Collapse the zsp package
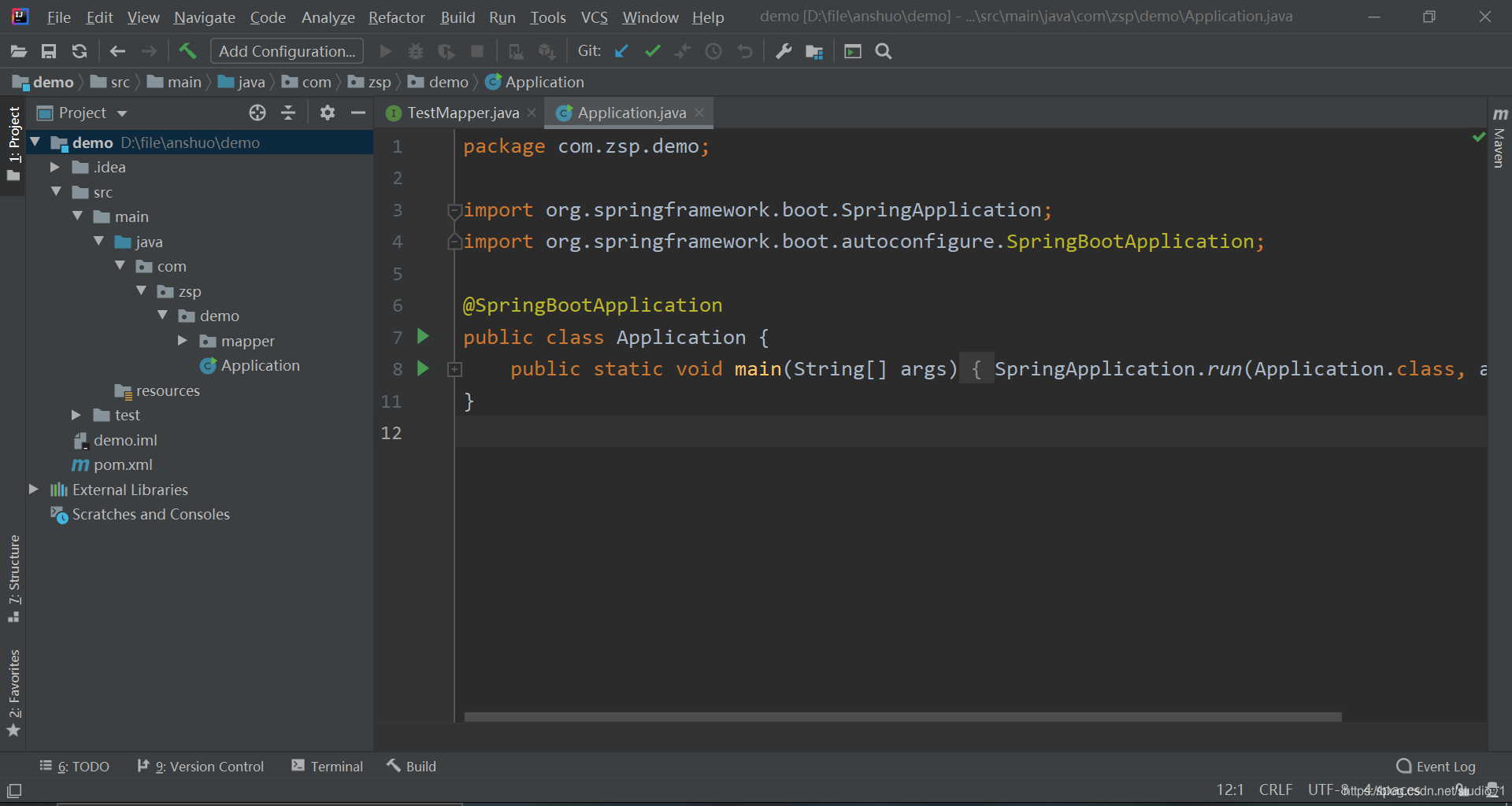The width and height of the screenshot is (1512, 806). [x=141, y=291]
